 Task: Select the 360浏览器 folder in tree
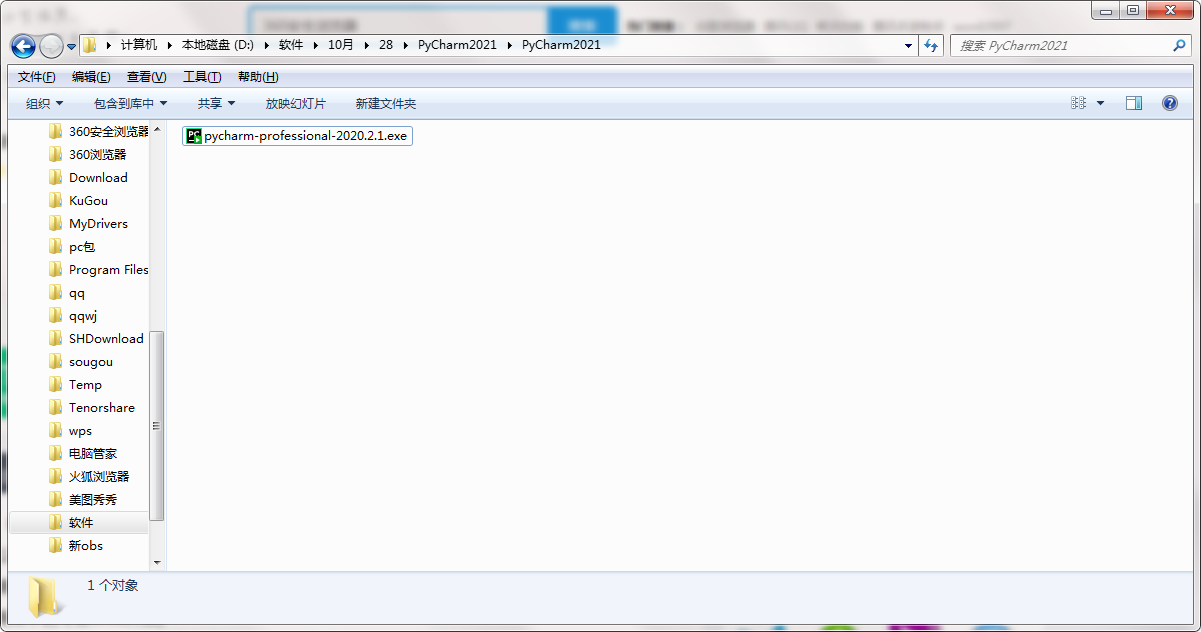point(87,154)
